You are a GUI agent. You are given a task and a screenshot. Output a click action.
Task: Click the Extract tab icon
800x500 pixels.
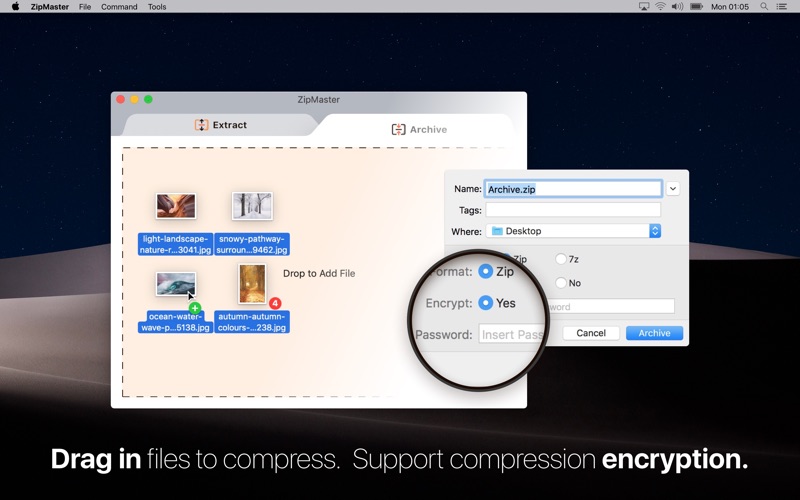click(202, 125)
